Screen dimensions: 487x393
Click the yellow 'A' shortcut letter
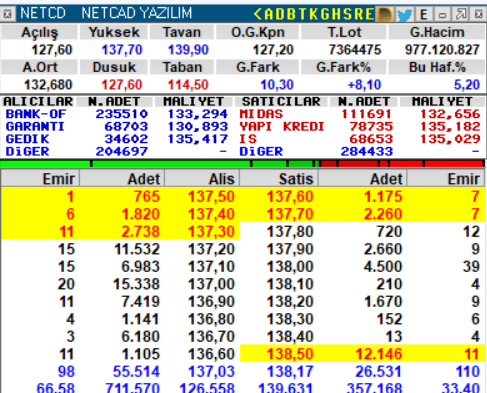(269, 14)
